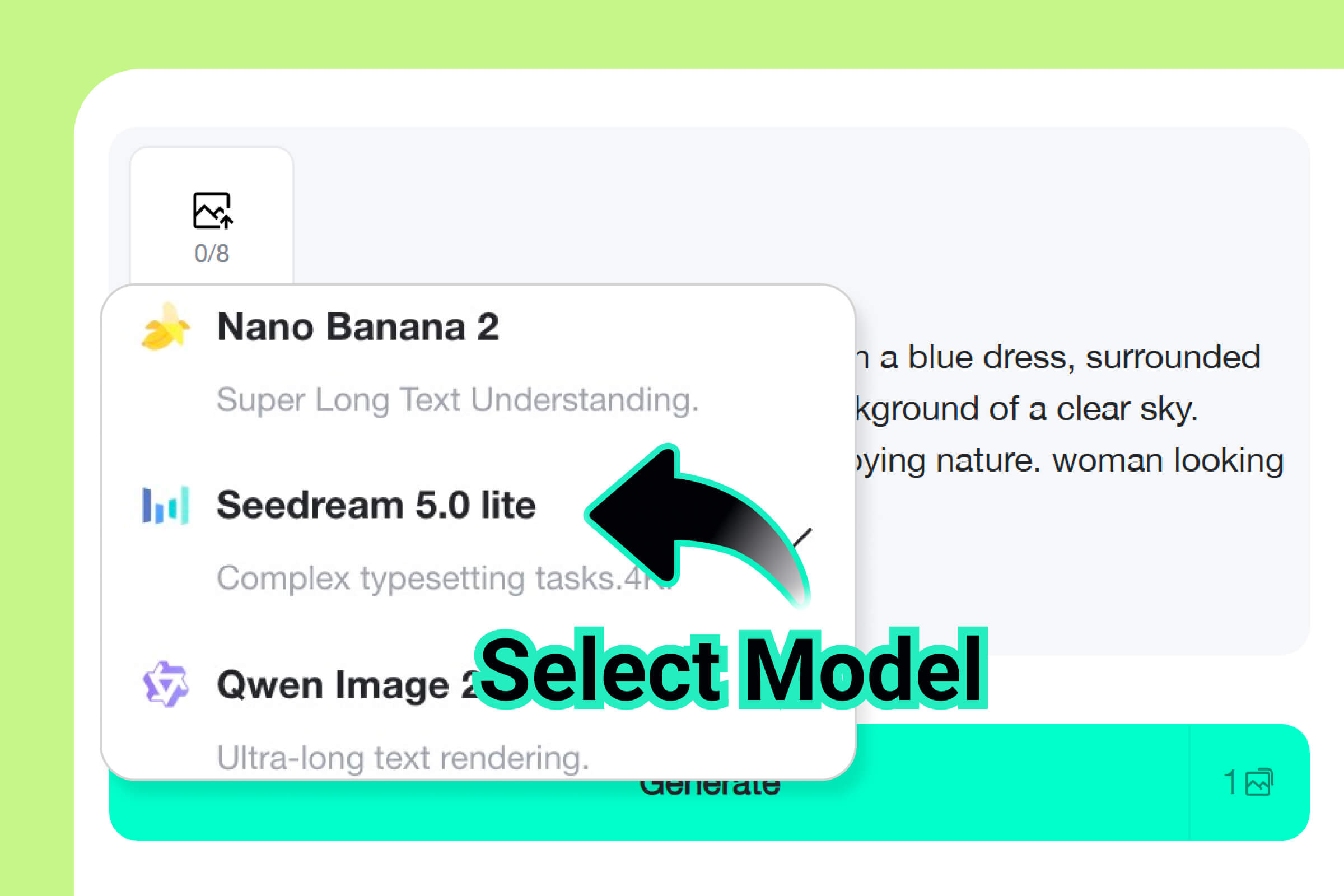Screen dimensions: 1344x896
Task: Click 'Super Long Text Understanding.' description
Action: point(457,399)
